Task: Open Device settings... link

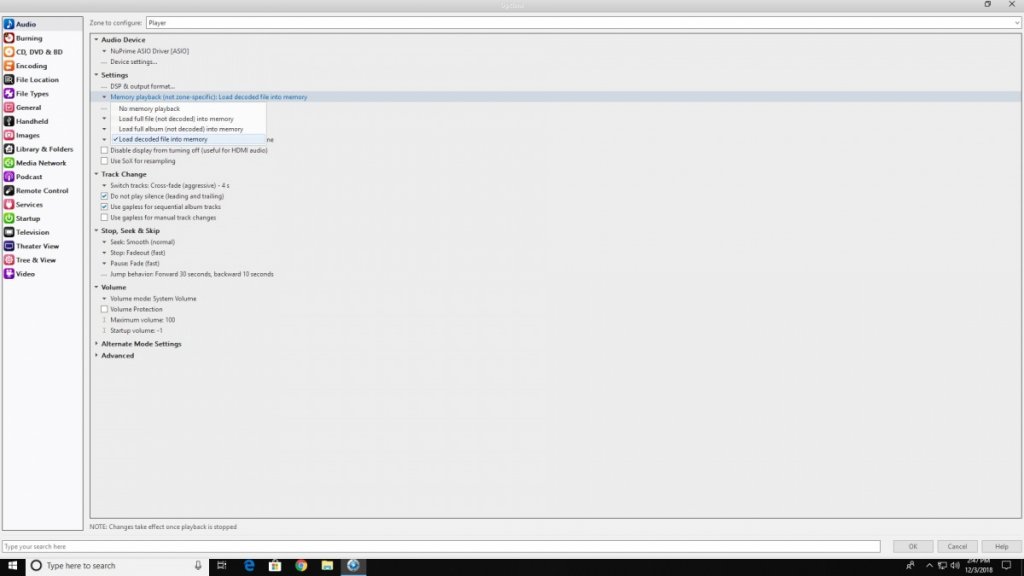Action: pyautogui.click(x=133, y=62)
